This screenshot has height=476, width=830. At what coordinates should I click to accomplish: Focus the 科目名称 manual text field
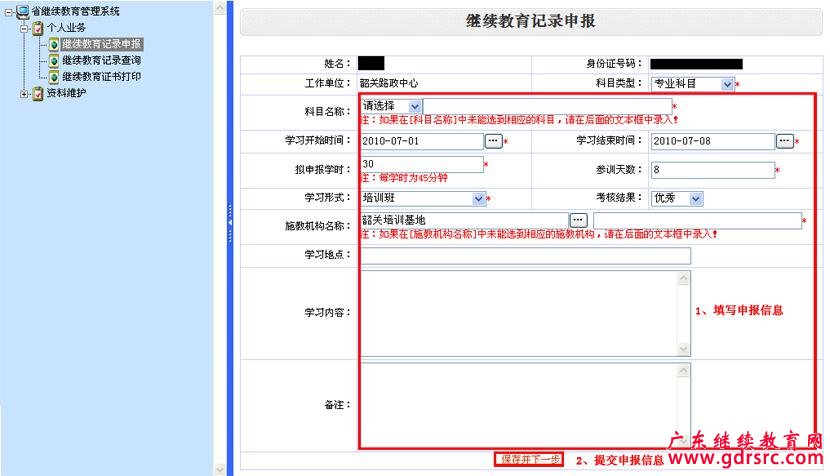(547, 106)
